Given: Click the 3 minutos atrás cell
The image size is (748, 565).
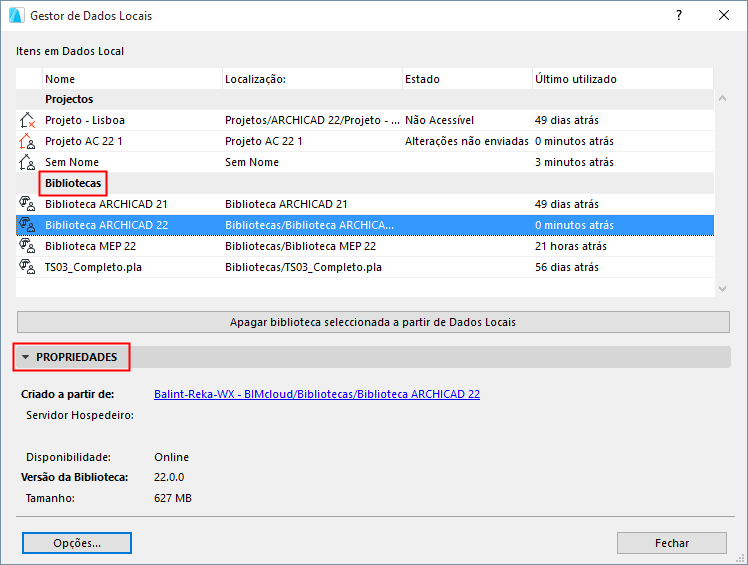Looking at the screenshot, I should click(574, 162).
